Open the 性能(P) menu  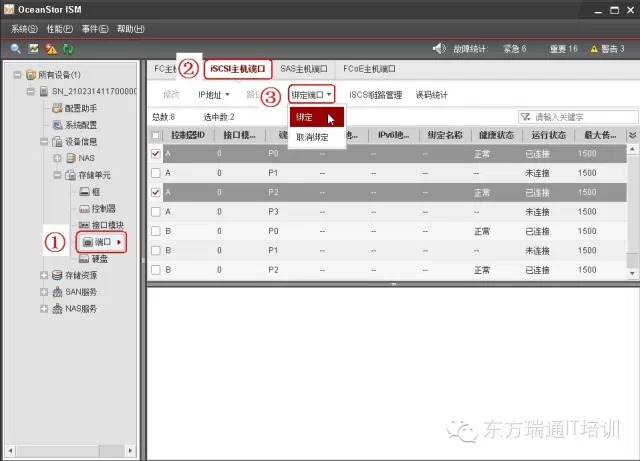tap(60, 29)
